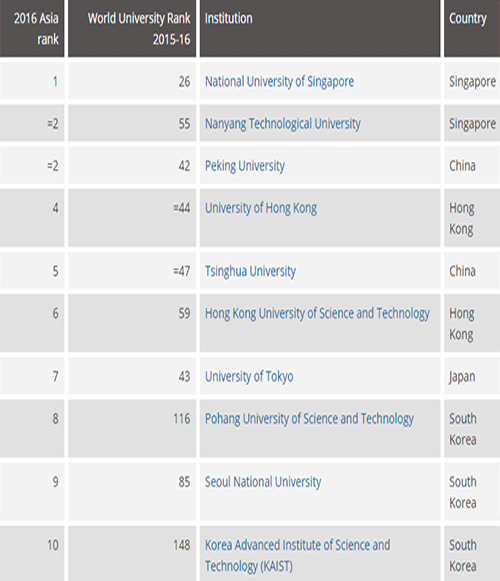This screenshot has width=500, height=581.
Task: Select the Seoul National University link
Action: tap(263, 482)
